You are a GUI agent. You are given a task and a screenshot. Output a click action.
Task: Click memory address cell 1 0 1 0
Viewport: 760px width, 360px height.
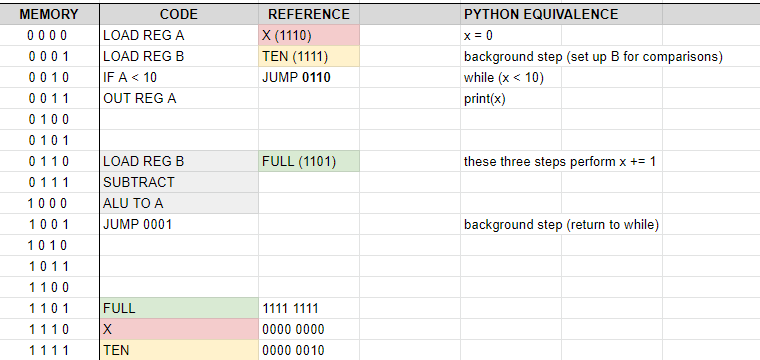(x=49, y=245)
